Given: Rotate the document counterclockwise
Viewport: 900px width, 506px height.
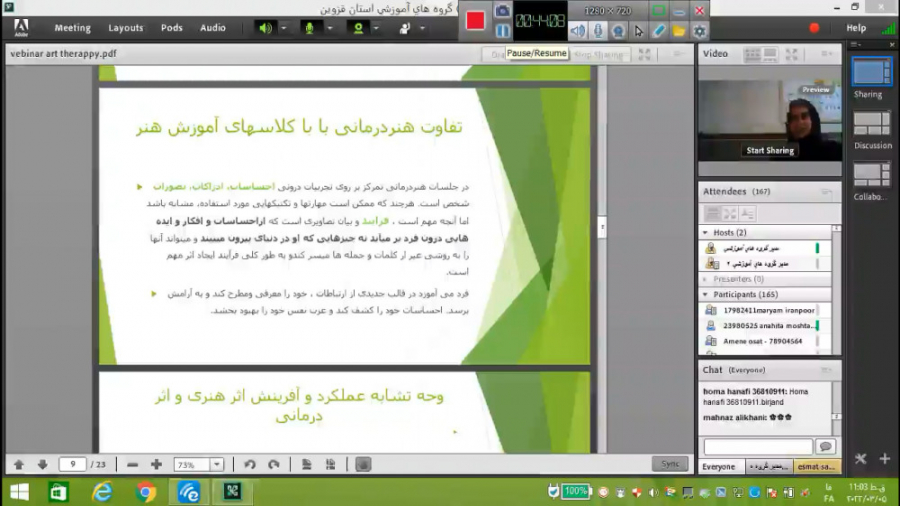Looking at the screenshot, I should [x=250, y=465].
